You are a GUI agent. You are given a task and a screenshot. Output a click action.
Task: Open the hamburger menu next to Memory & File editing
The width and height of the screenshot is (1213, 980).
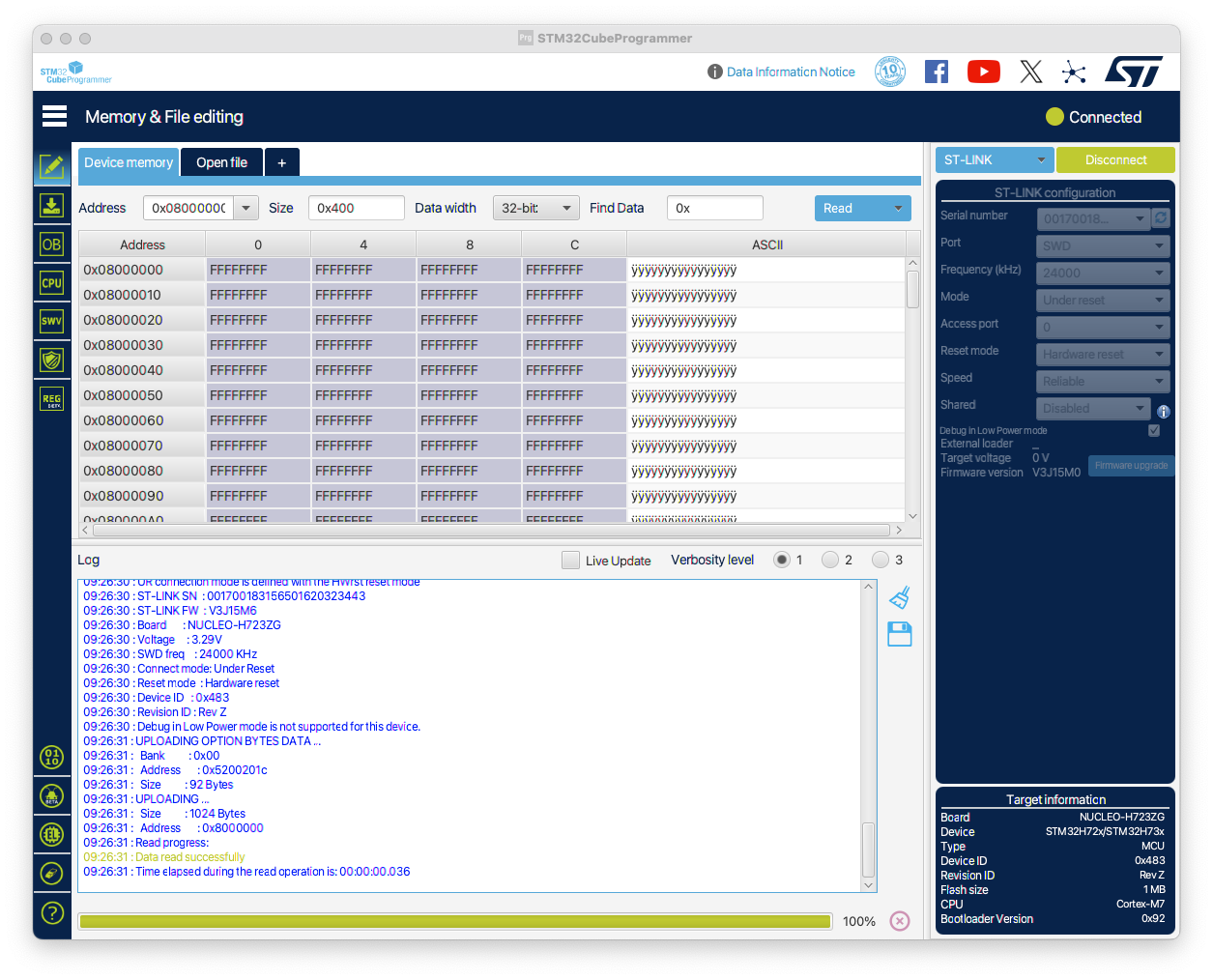click(54, 115)
